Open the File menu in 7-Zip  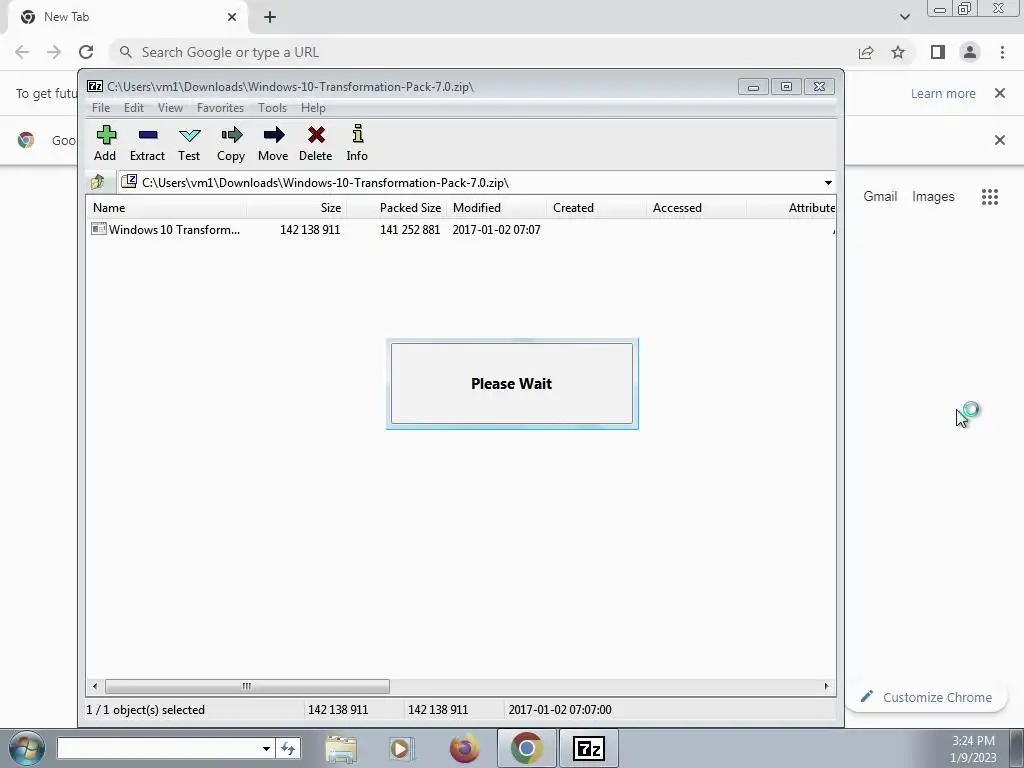pos(101,108)
